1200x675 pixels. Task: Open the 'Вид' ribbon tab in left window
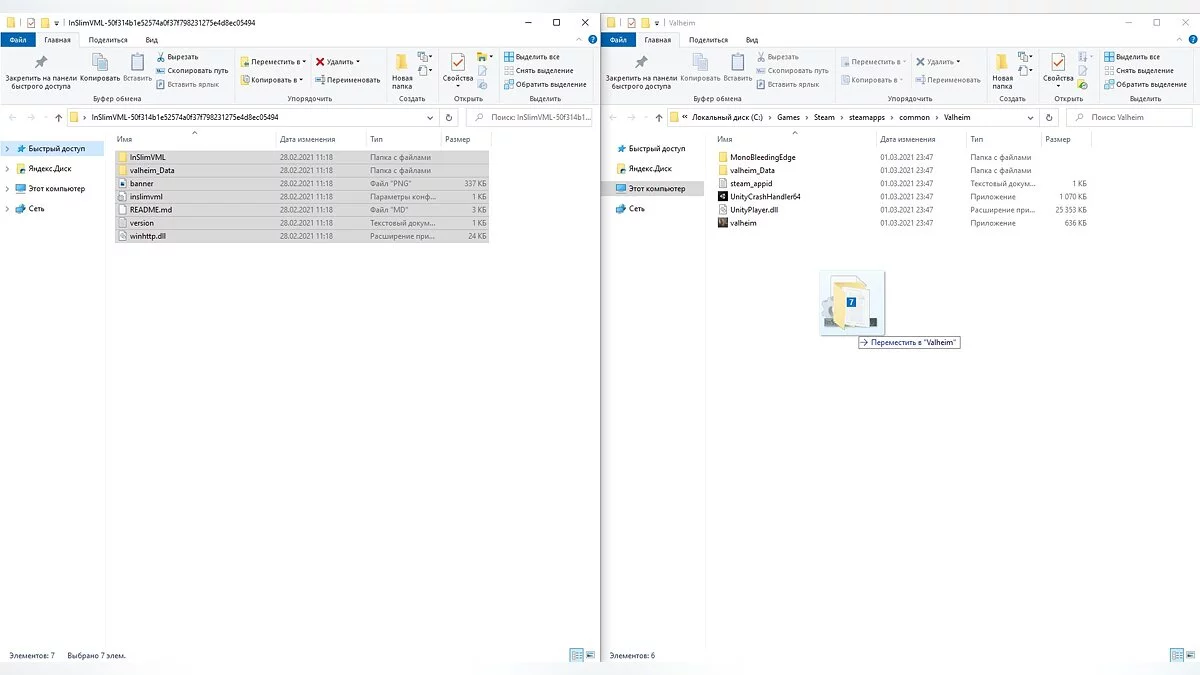(151, 40)
